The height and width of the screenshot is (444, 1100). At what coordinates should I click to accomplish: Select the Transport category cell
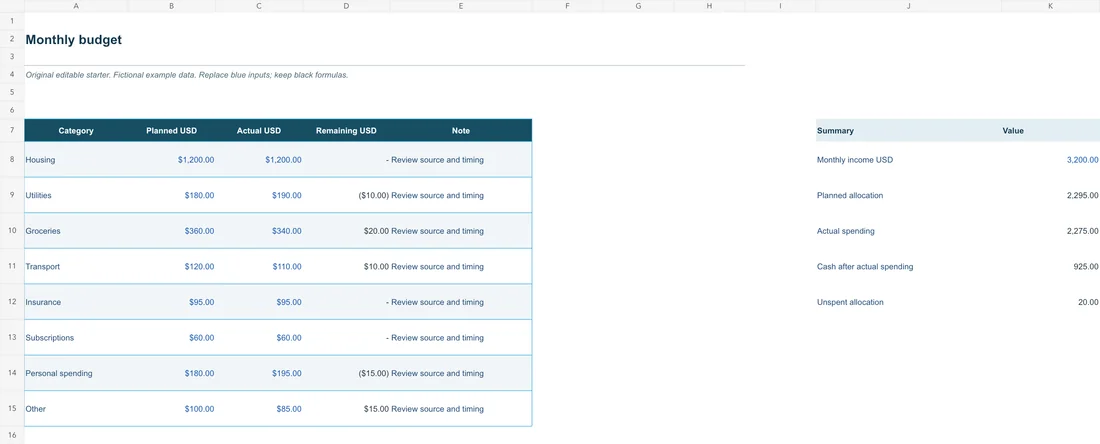(x=76, y=267)
